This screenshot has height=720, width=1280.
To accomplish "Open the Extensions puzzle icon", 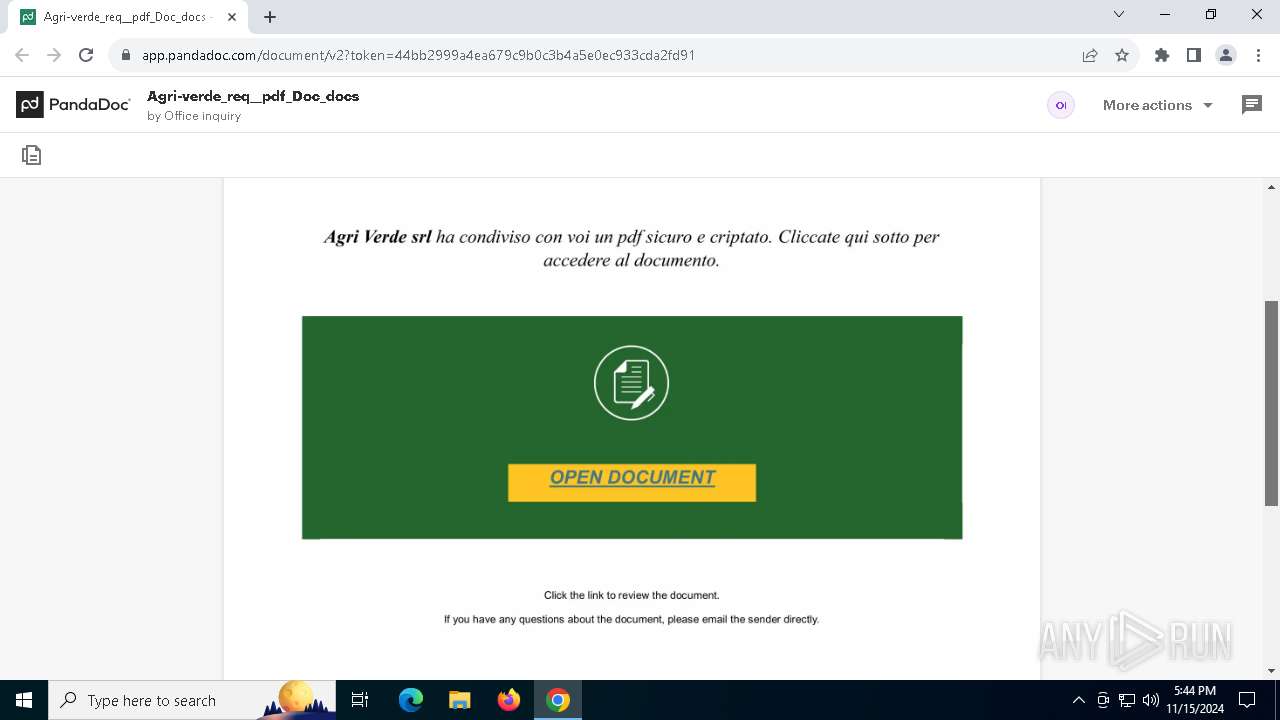I will (x=1162, y=55).
